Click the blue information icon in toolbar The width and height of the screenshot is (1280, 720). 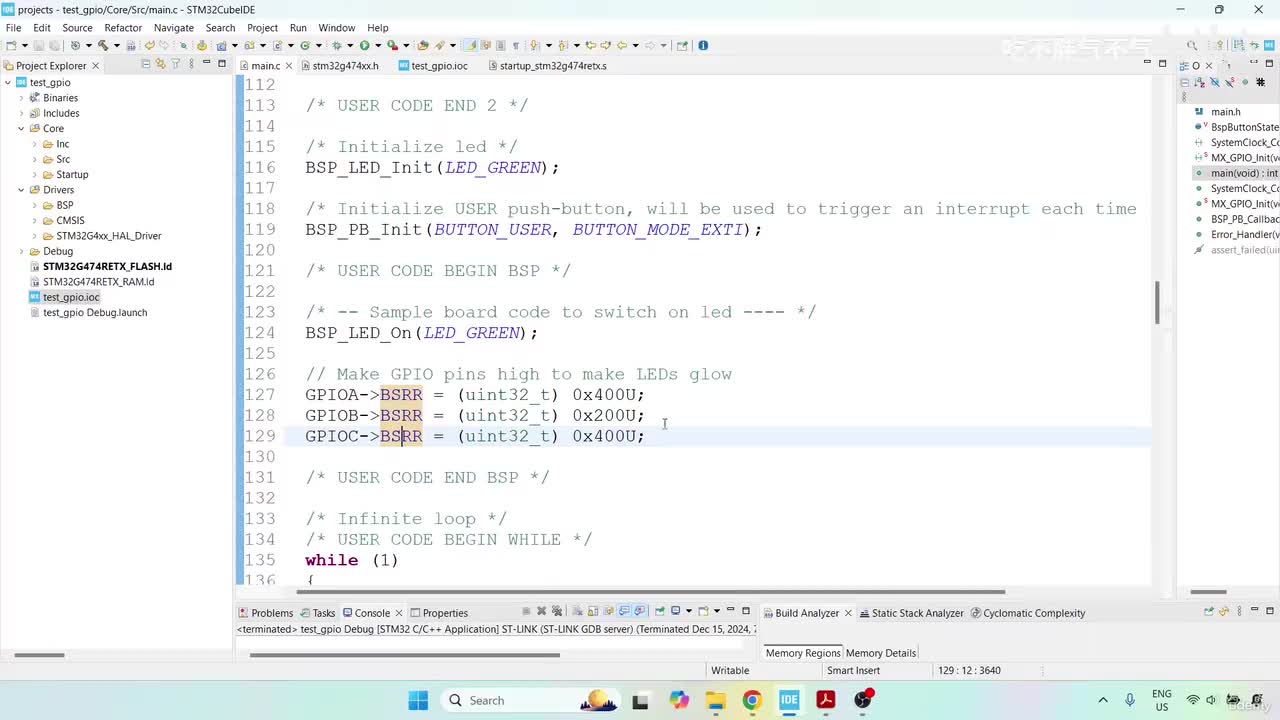[x=703, y=45]
